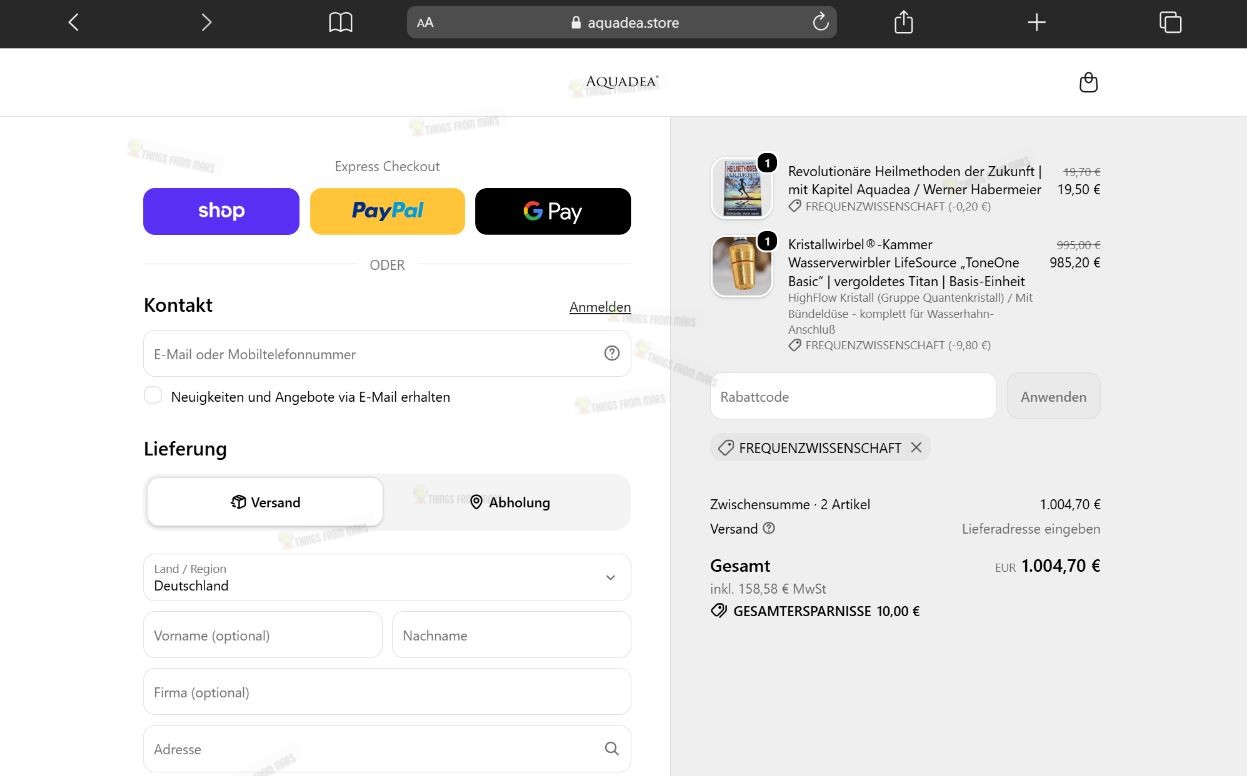Screen dimensions: 1247x776
Task: Select the Abholung pickup option
Action: [509, 502]
